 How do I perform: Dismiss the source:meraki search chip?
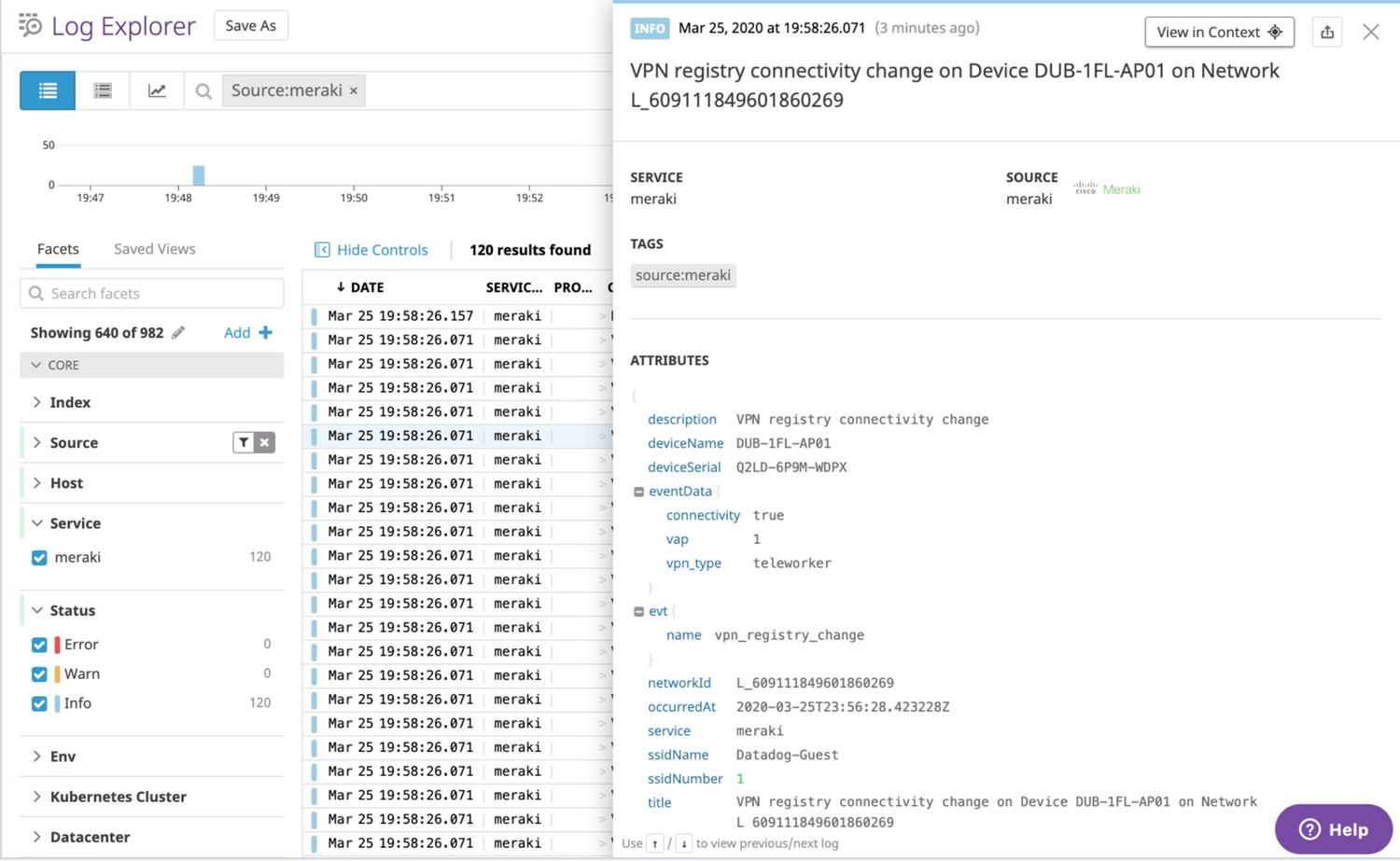[x=353, y=90]
